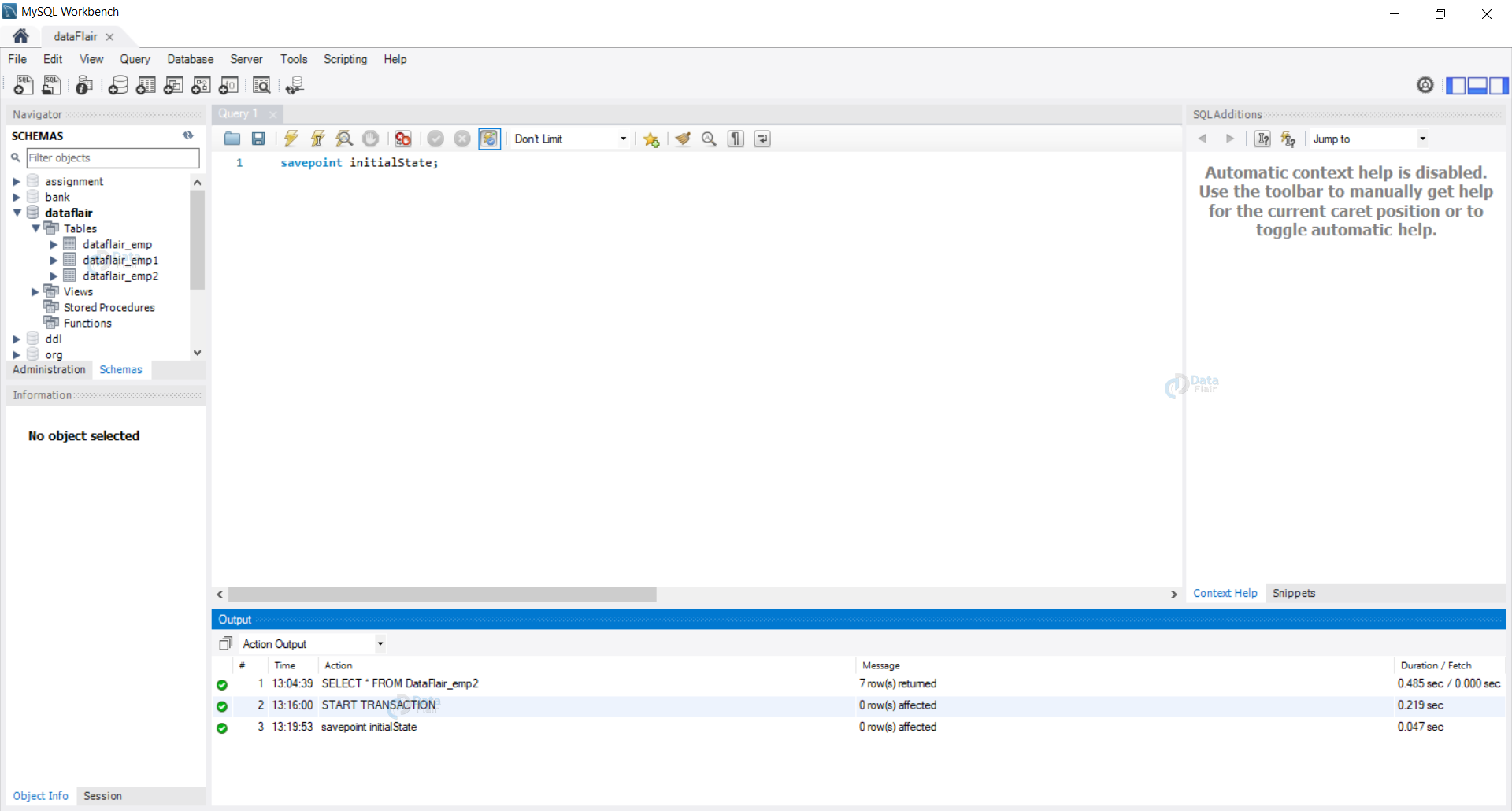Image resolution: width=1512 pixels, height=811 pixels.
Task: Focus the Filter objects search field
Action: 113,158
